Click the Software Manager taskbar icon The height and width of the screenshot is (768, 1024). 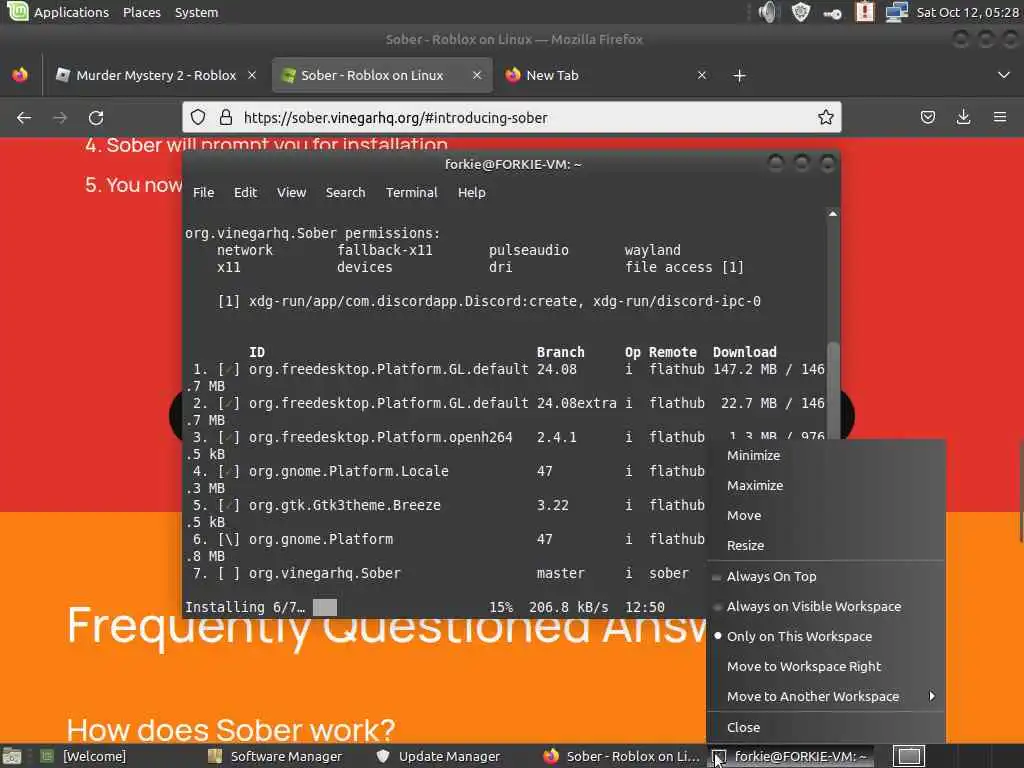tap(215, 756)
